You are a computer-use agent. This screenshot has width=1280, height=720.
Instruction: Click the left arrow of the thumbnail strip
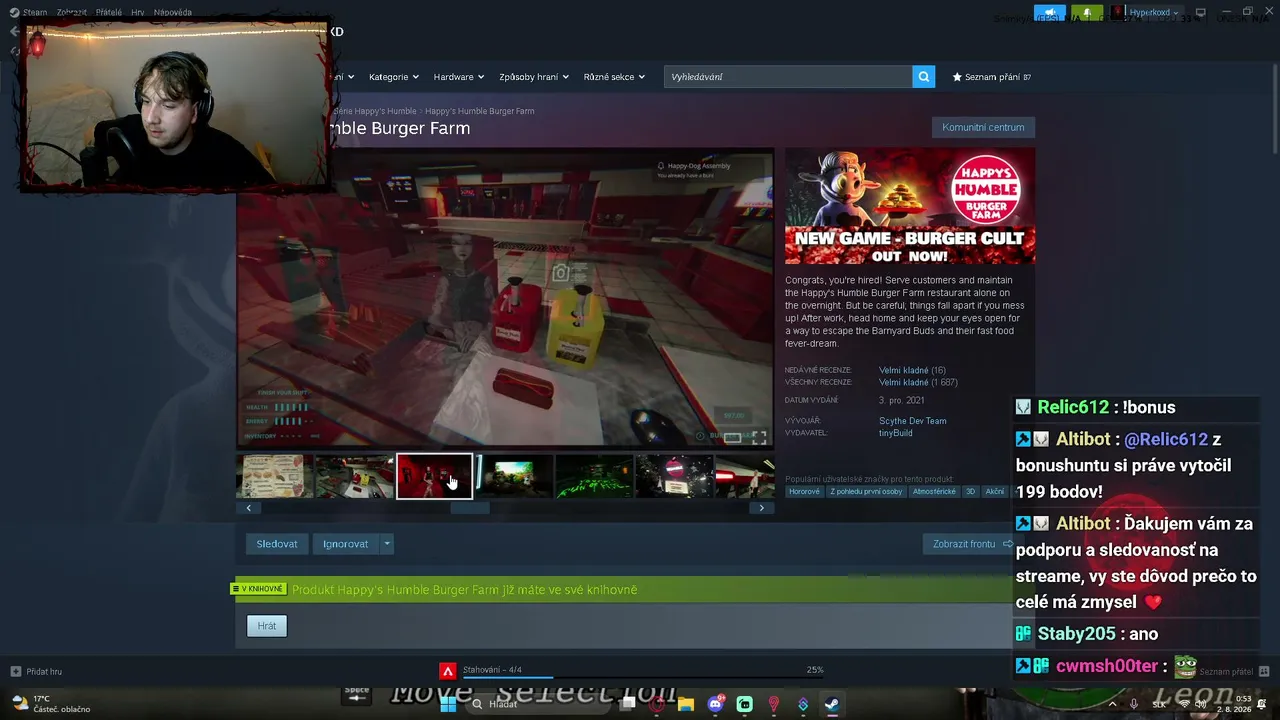(x=249, y=508)
